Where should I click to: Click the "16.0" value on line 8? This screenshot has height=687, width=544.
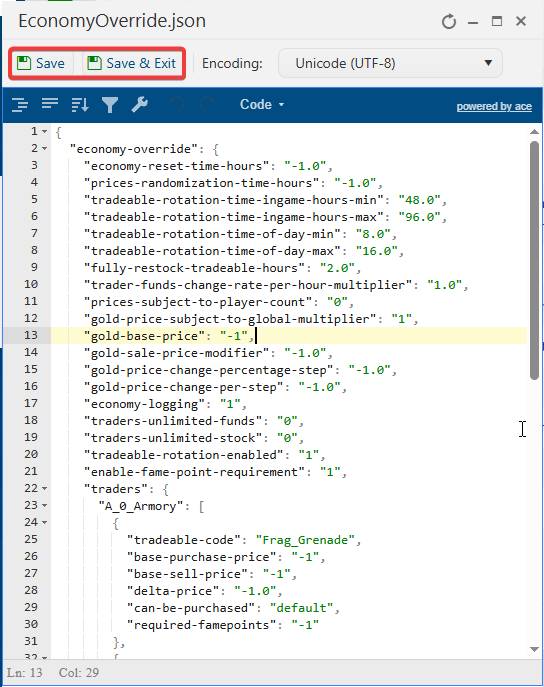(x=376, y=251)
